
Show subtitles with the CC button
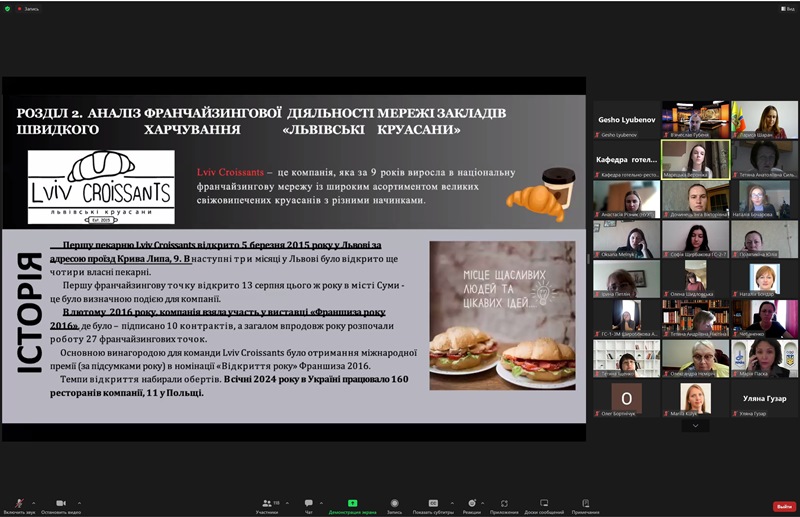click(433, 506)
